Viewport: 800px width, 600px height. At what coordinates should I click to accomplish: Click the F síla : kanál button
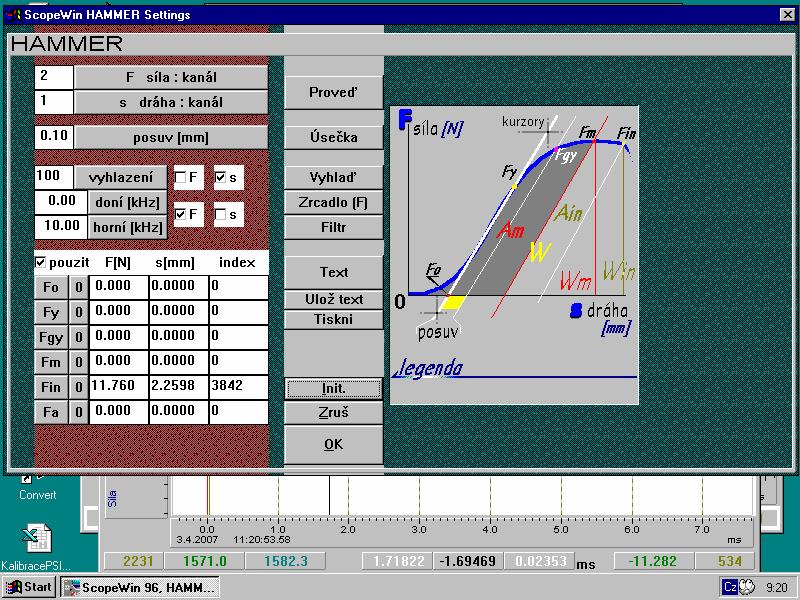171,78
